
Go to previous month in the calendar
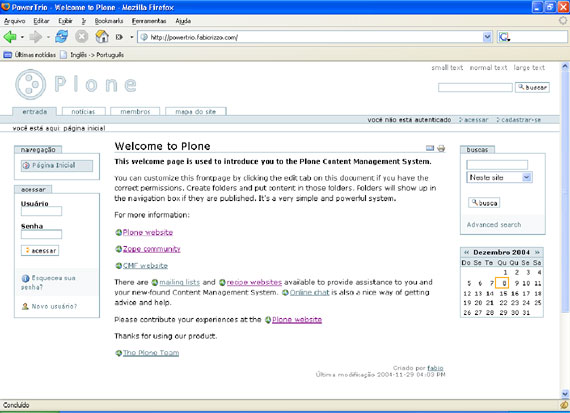point(466,252)
